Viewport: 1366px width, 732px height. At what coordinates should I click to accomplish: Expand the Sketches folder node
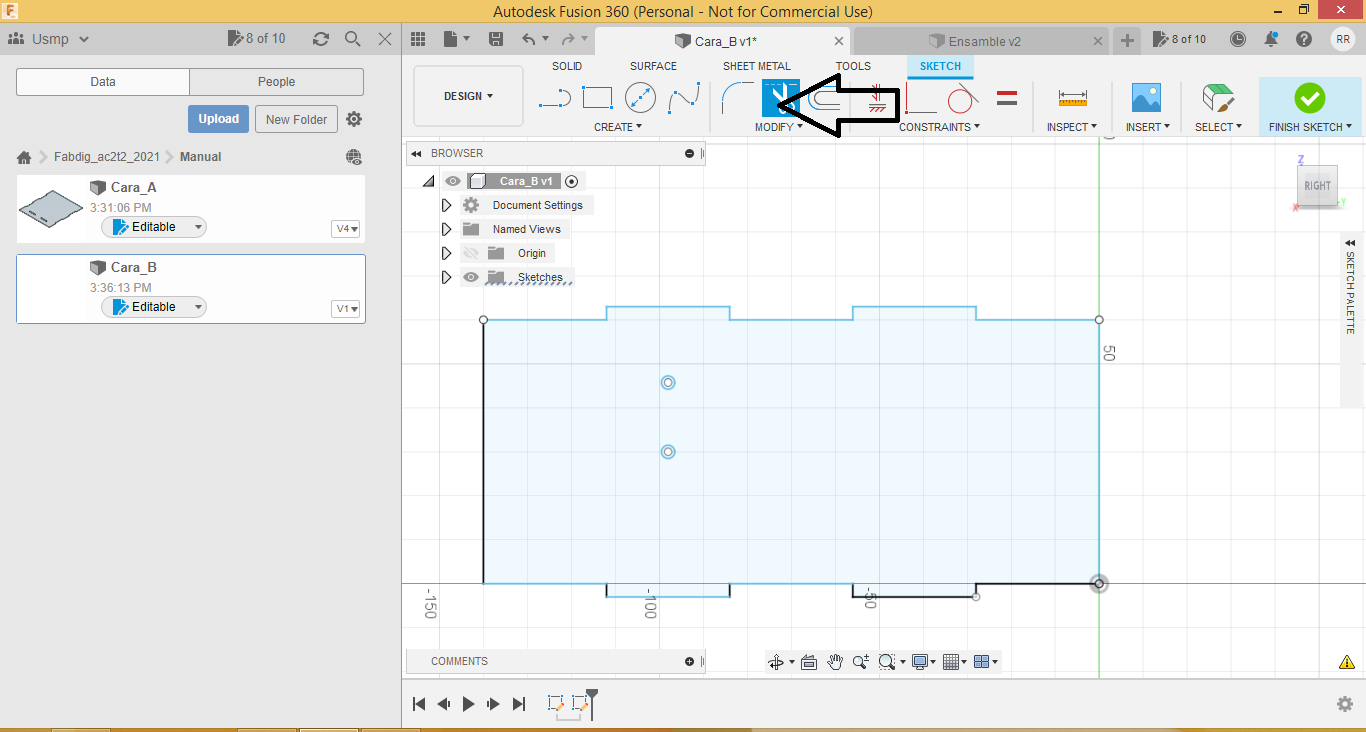click(446, 277)
